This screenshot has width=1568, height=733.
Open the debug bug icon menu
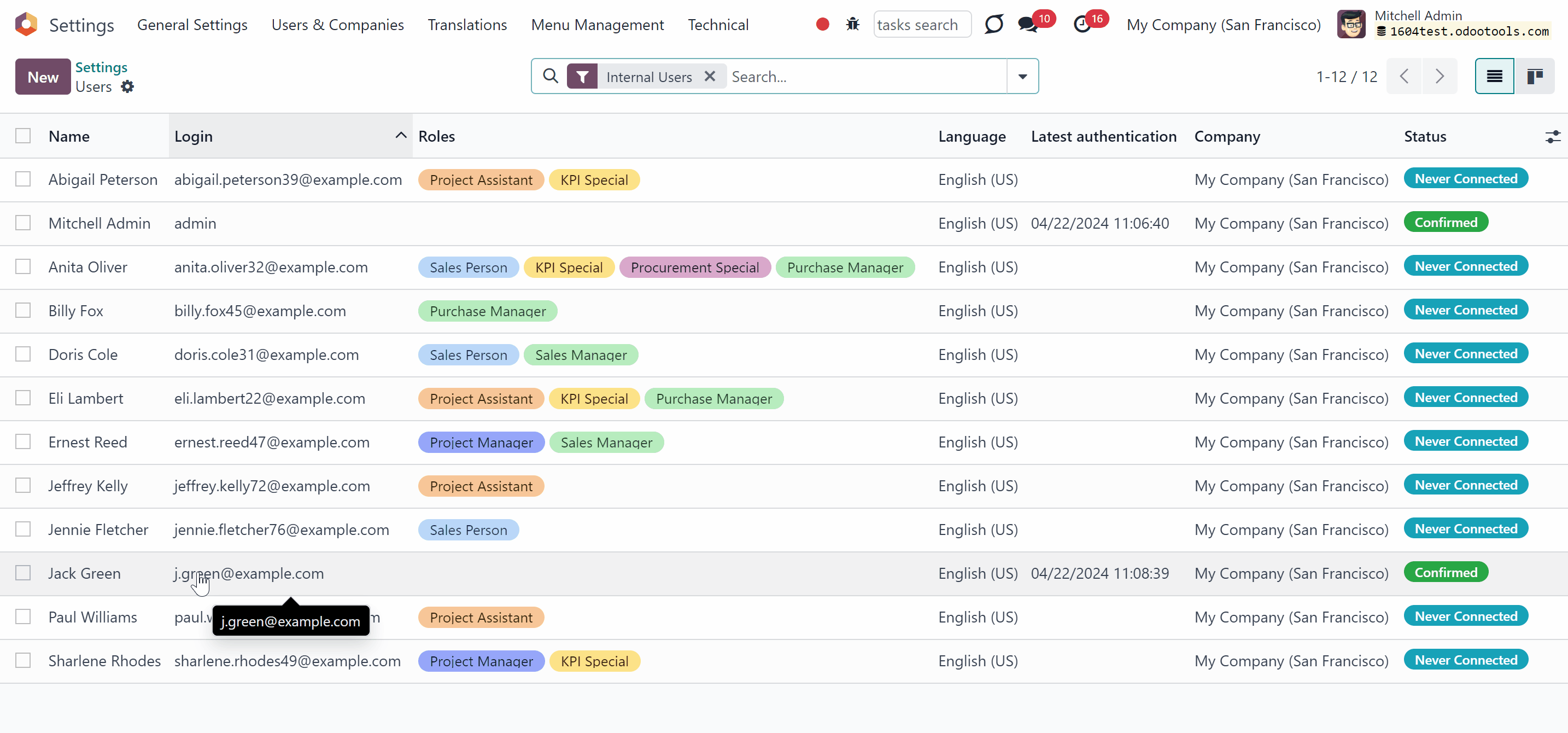pyautogui.click(x=852, y=25)
